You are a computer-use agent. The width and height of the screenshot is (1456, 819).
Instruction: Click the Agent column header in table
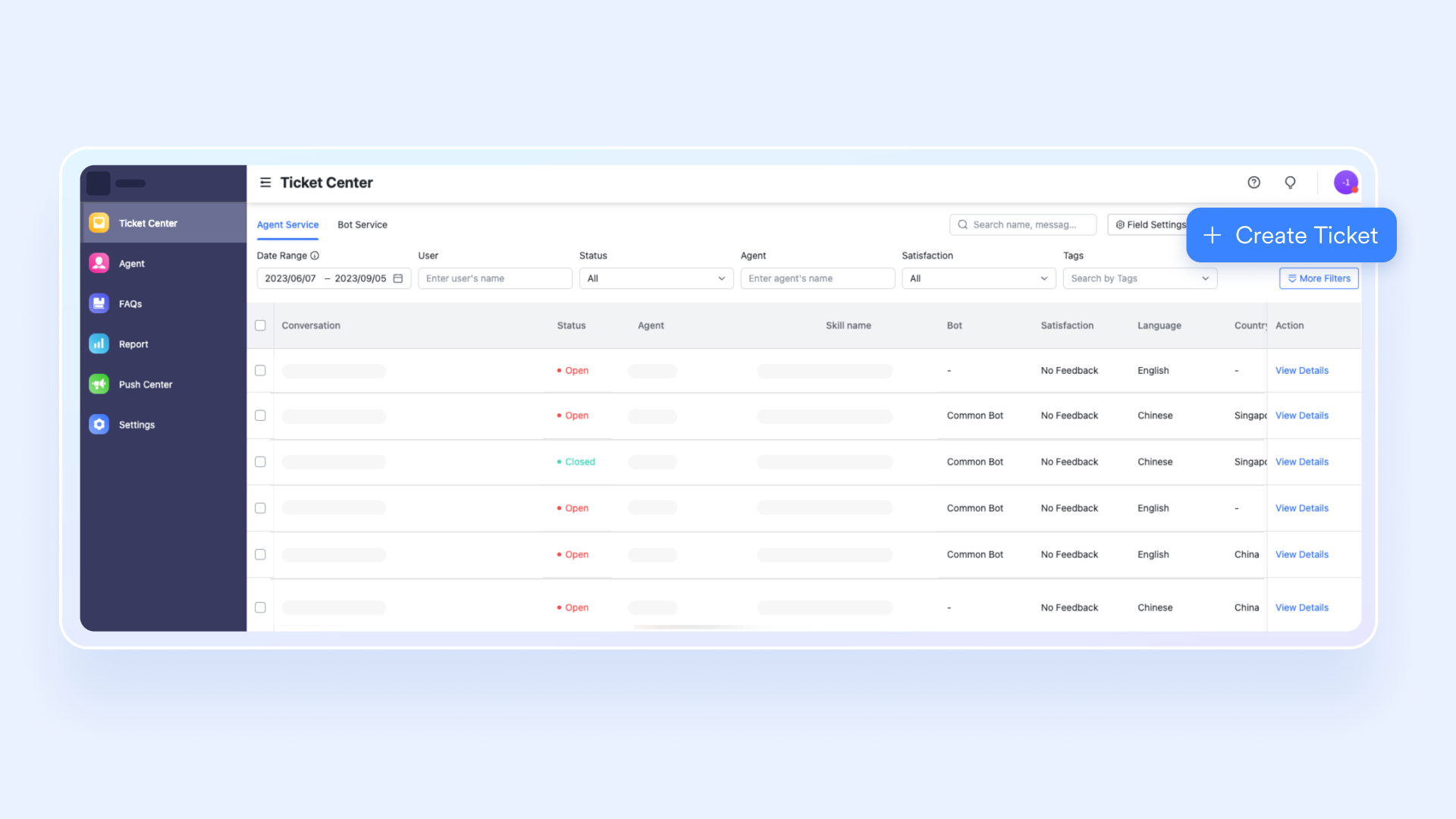651,325
